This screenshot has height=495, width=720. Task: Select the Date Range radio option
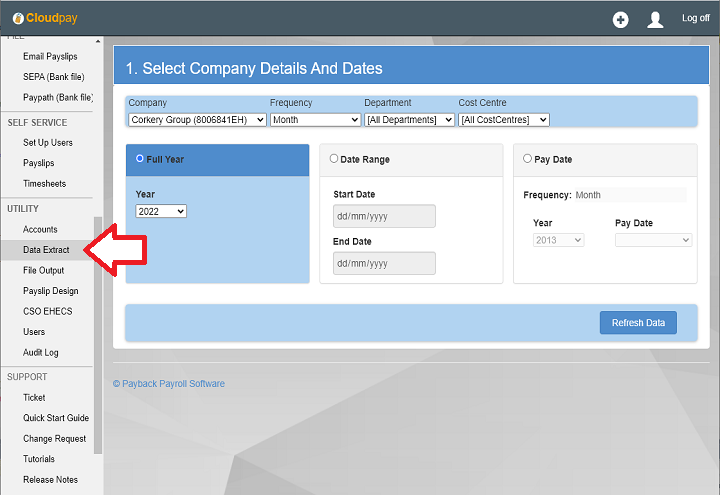334,159
